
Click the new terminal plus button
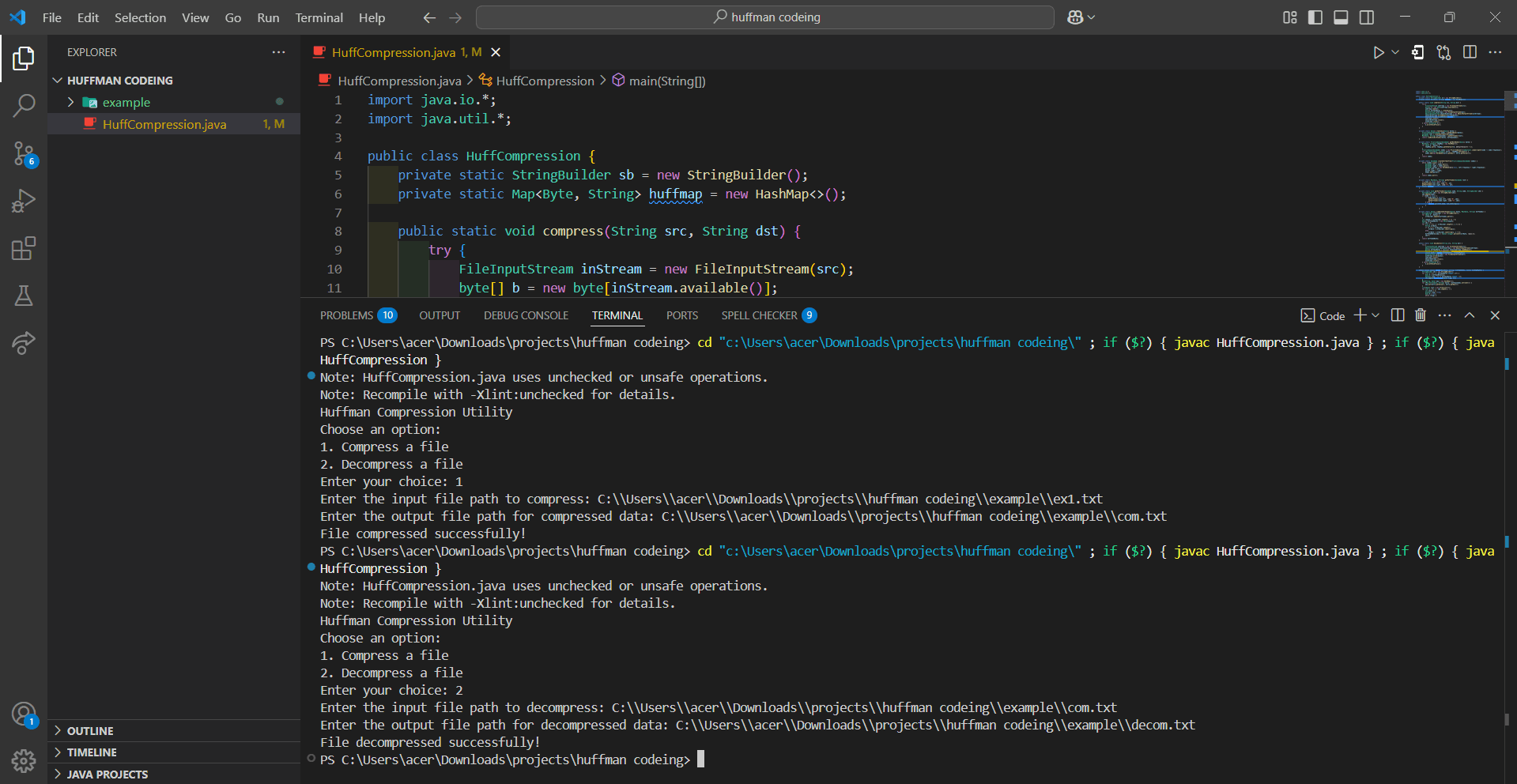(x=1360, y=315)
